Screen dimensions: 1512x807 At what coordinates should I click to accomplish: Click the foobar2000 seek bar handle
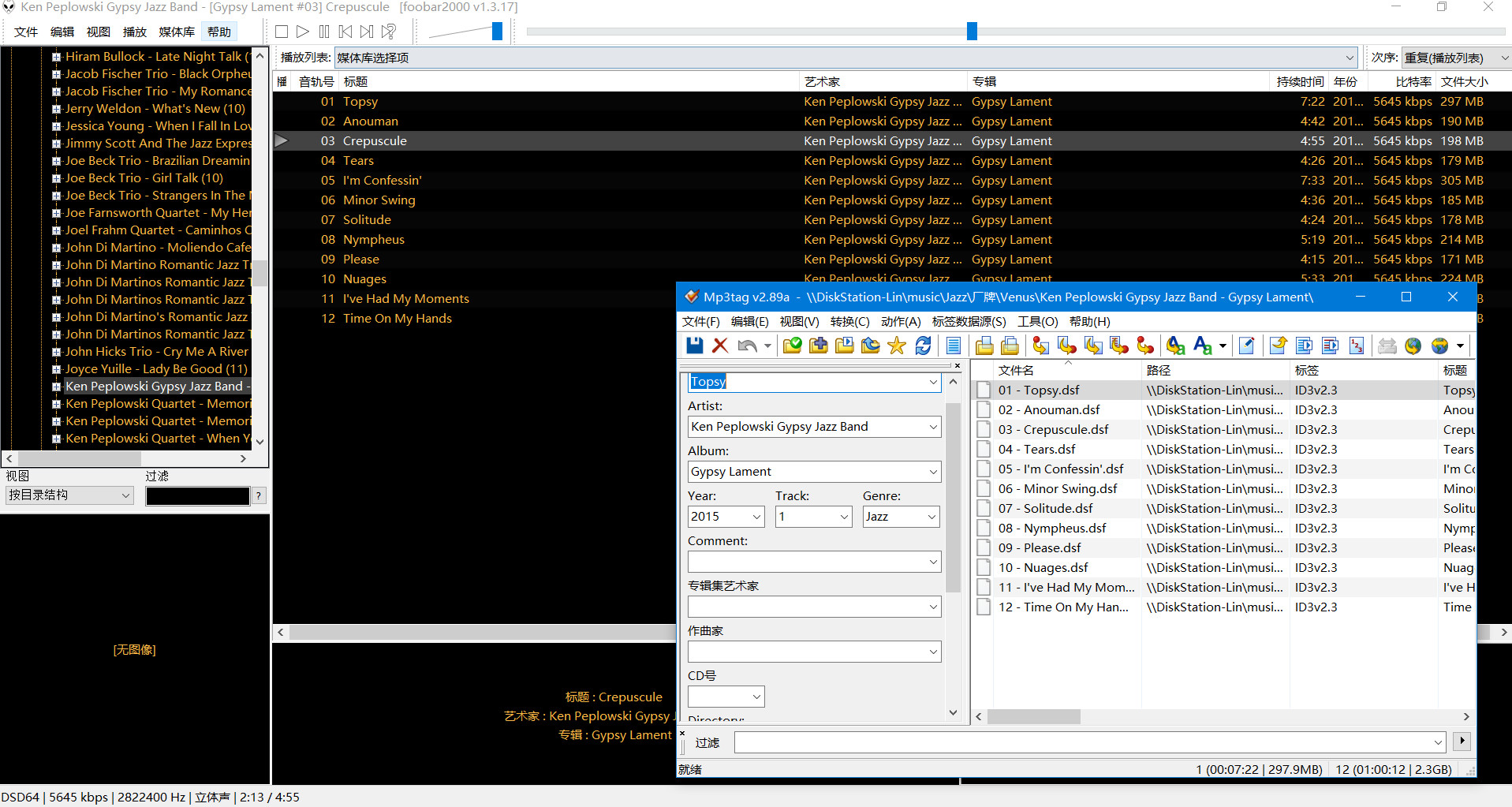point(972,31)
